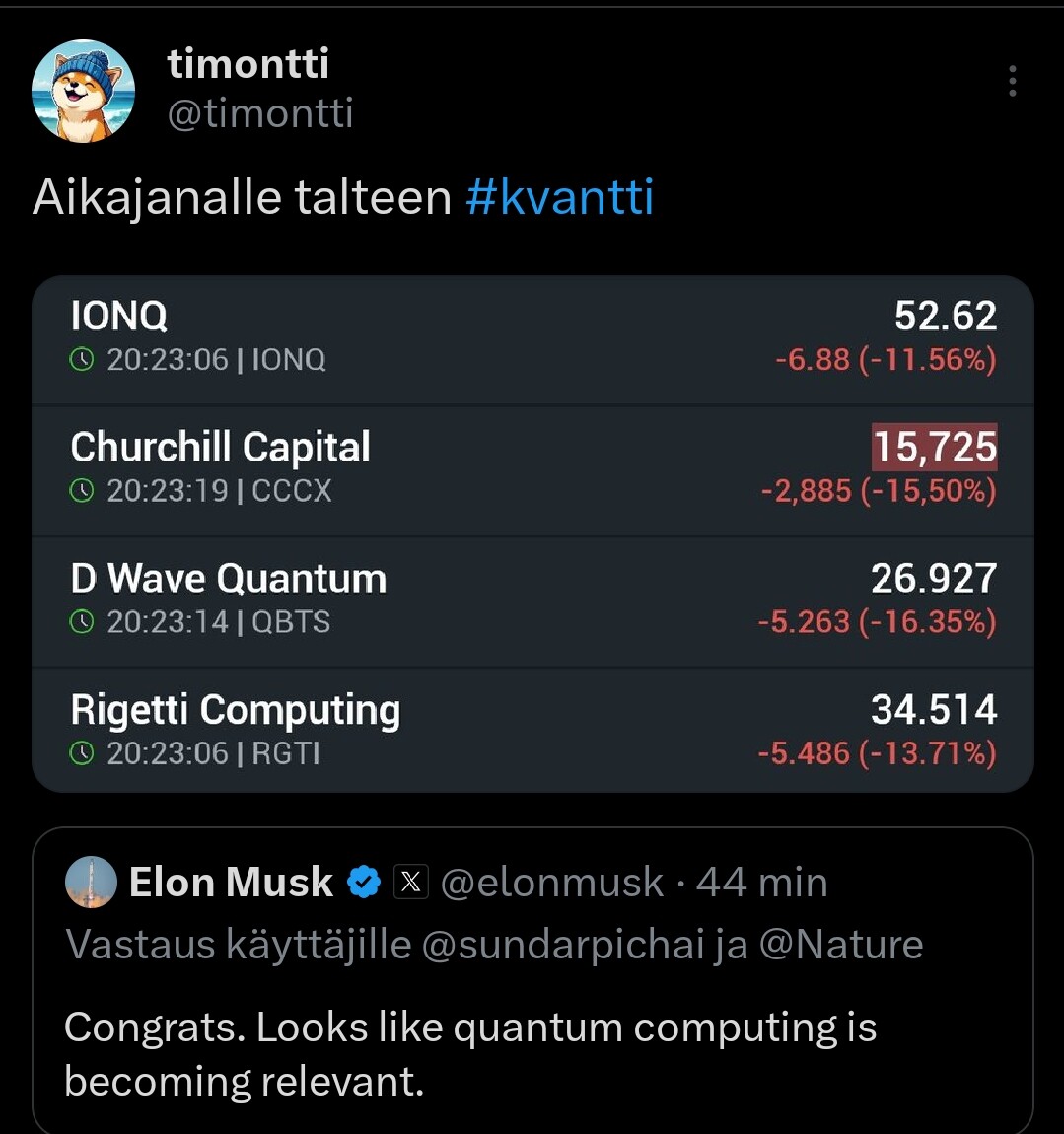Click the highlighted 15,725 Churchill Capital price
This screenshot has width=1064, height=1134.
point(934,447)
